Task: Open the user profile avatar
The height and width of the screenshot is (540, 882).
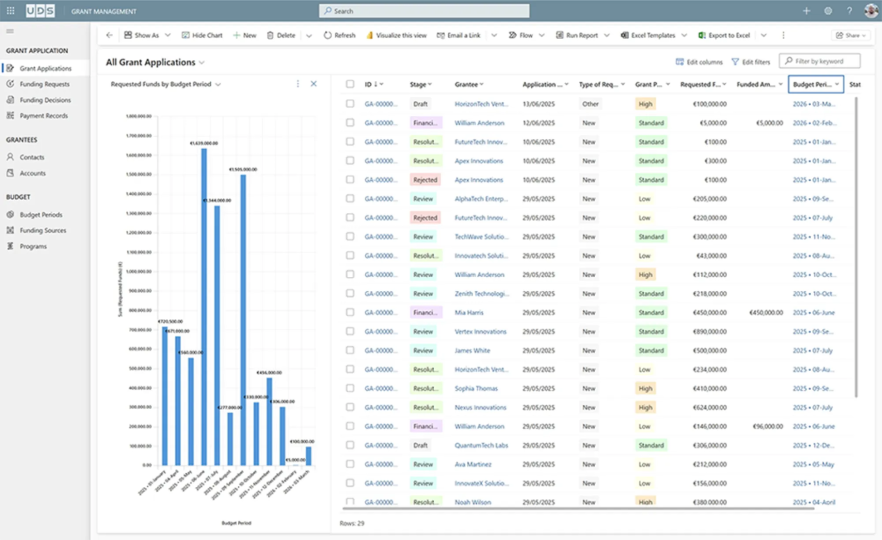Action: pos(871,11)
